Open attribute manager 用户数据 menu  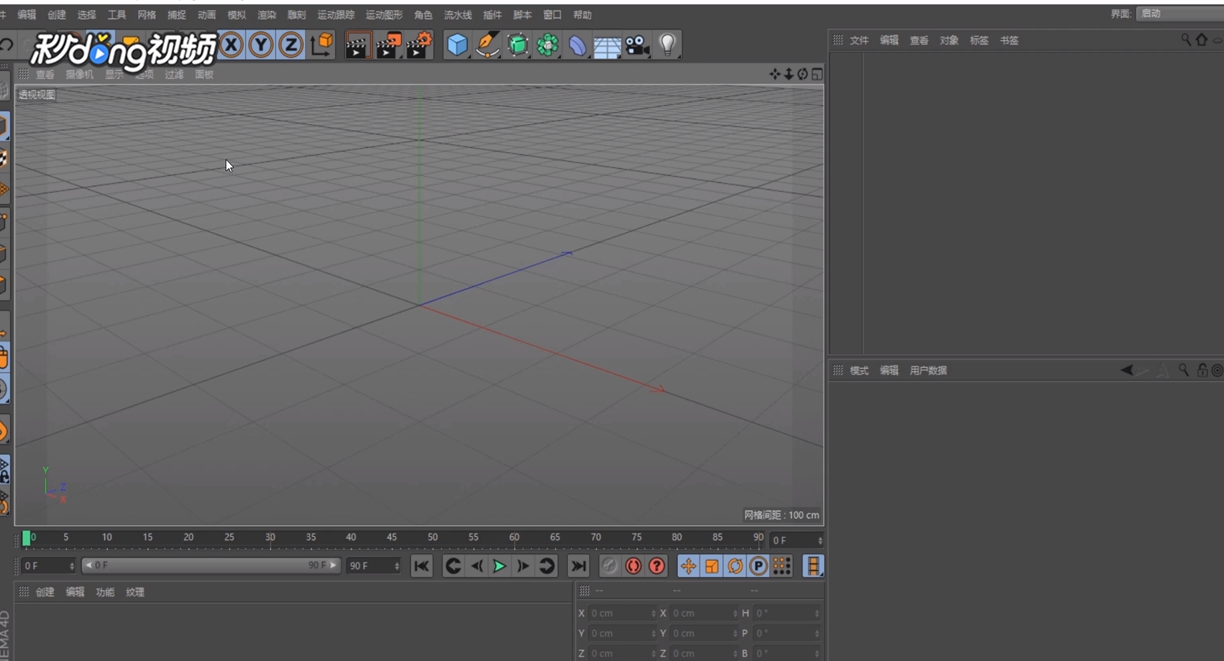pyautogui.click(x=928, y=370)
